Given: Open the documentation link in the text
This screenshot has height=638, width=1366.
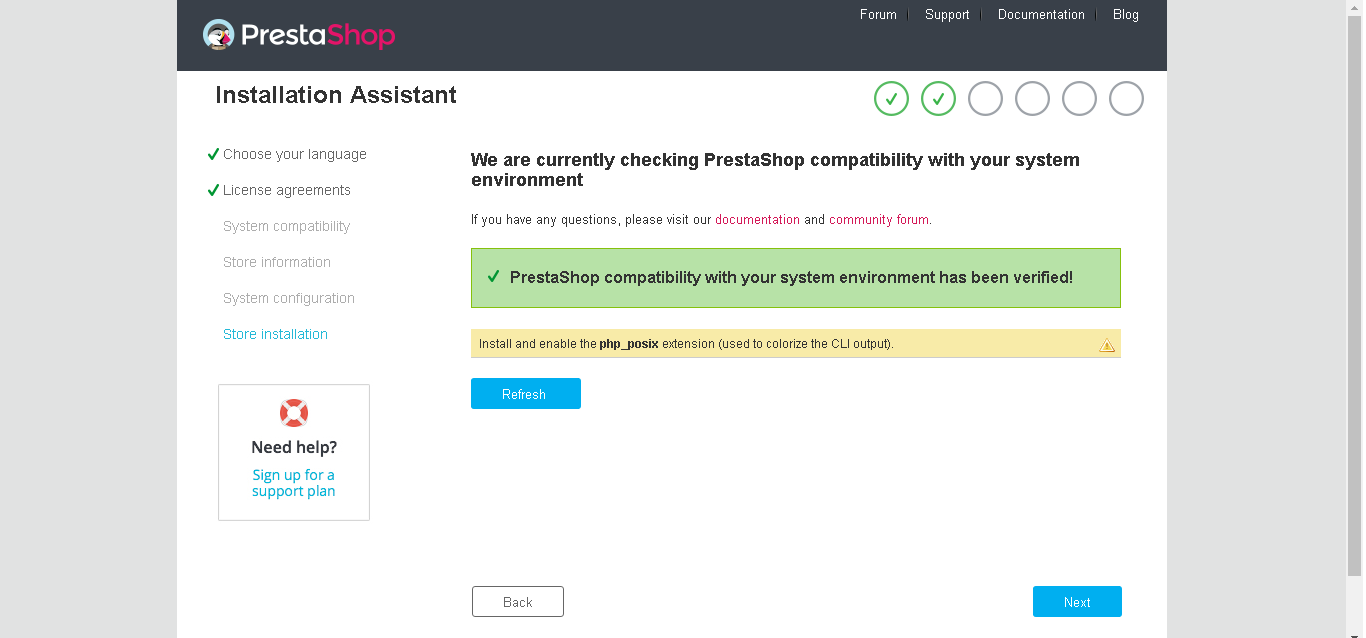Looking at the screenshot, I should pyautogui.click(x=757, y=220).
